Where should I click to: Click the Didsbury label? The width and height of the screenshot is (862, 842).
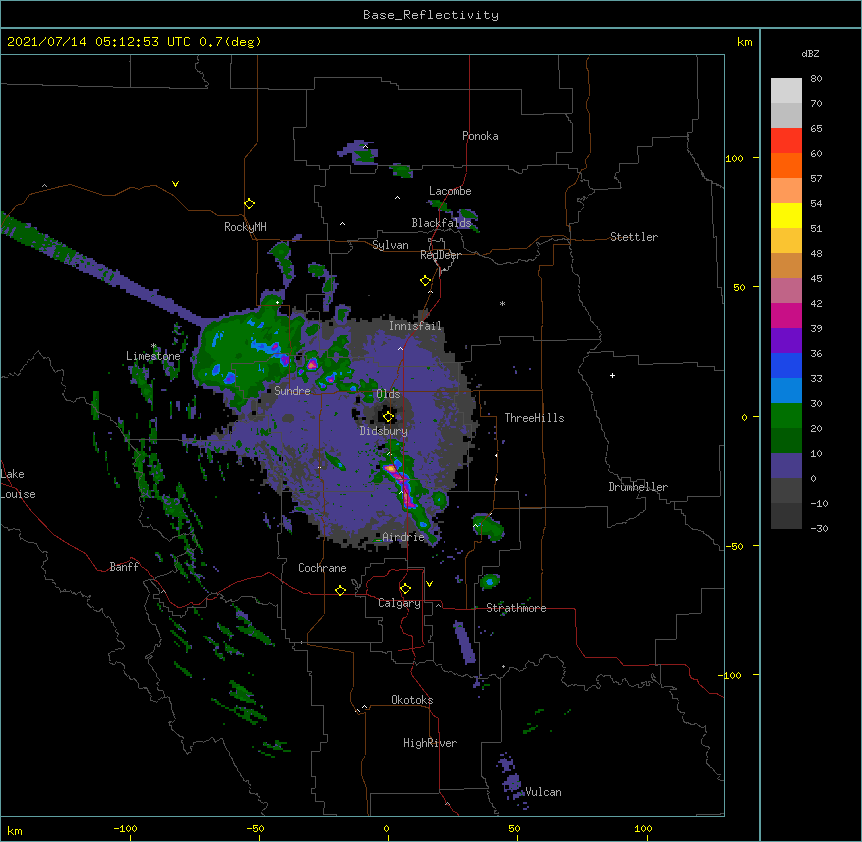point(384,431)
